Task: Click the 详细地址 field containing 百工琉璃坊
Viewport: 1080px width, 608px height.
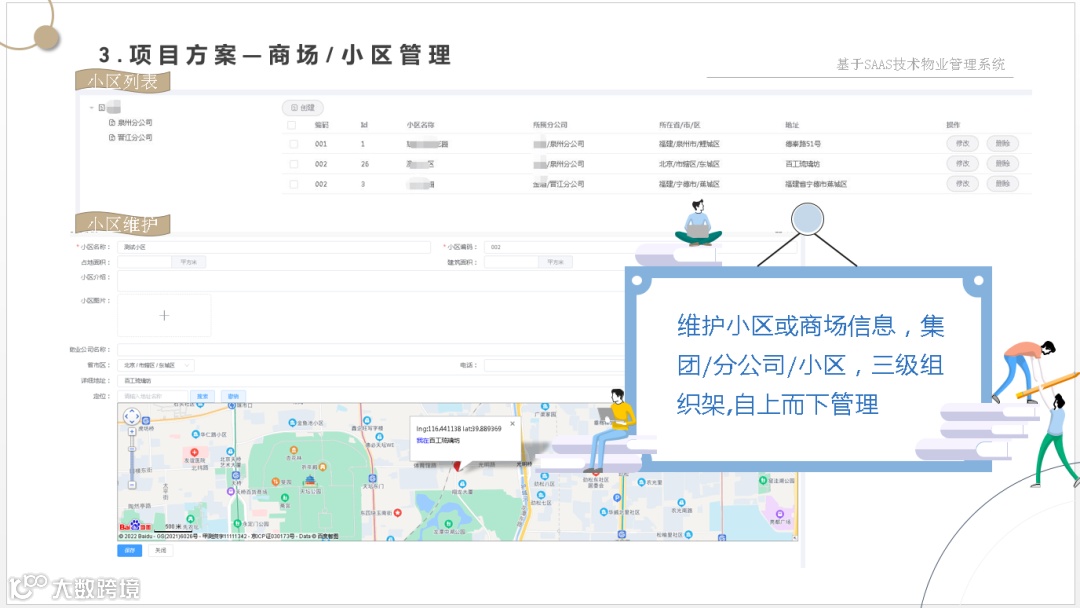Action: click(x=372, y=381)
